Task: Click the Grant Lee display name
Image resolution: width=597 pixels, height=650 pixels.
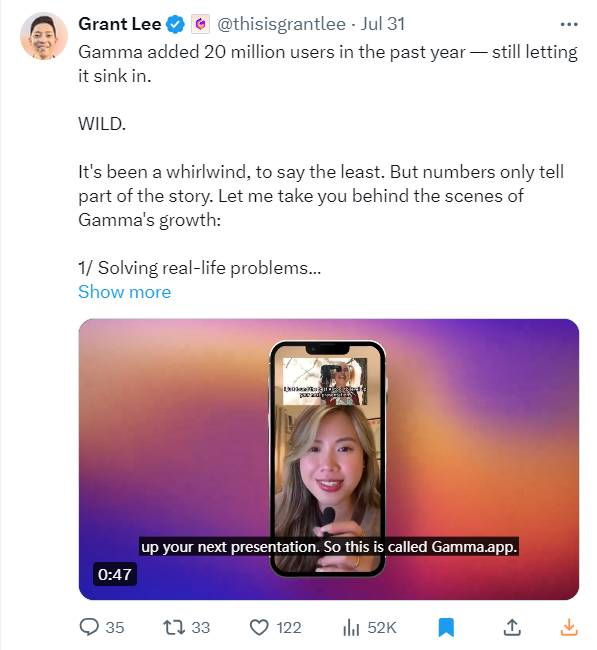Action: pos(119,24)
